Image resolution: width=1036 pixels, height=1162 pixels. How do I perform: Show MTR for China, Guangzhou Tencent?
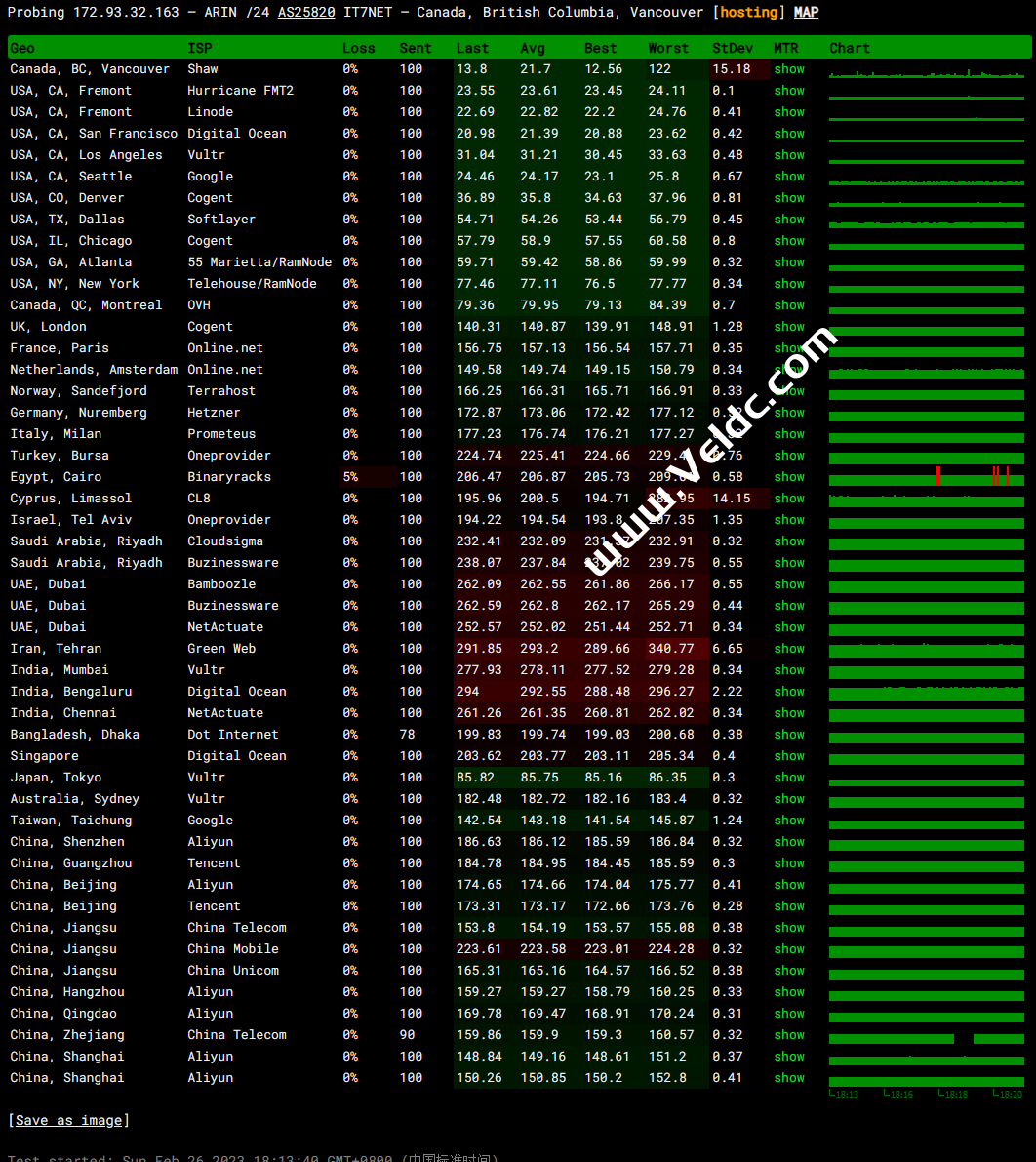(789, 863)
